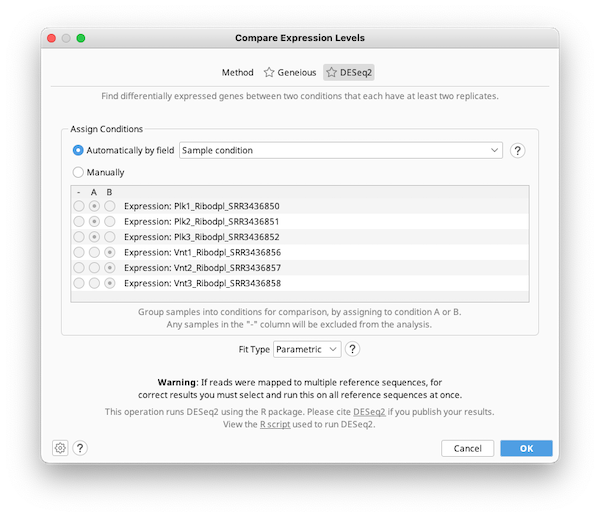Switch to the Geneious method tab
This screenshot has width=600, height=517.
tap(290, 72)
